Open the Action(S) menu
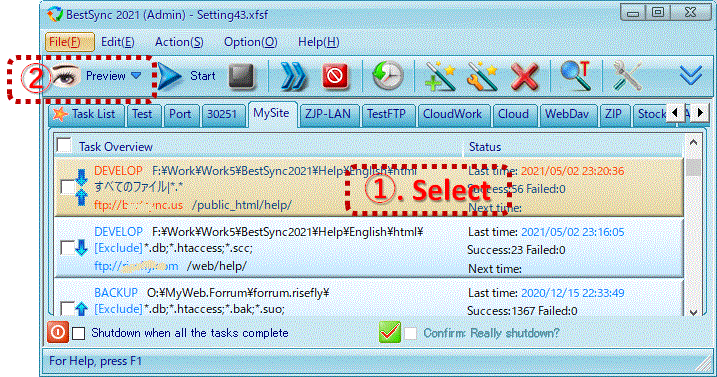Image resolution: width=717 pixels, height=377 pixels. point(179,42)
